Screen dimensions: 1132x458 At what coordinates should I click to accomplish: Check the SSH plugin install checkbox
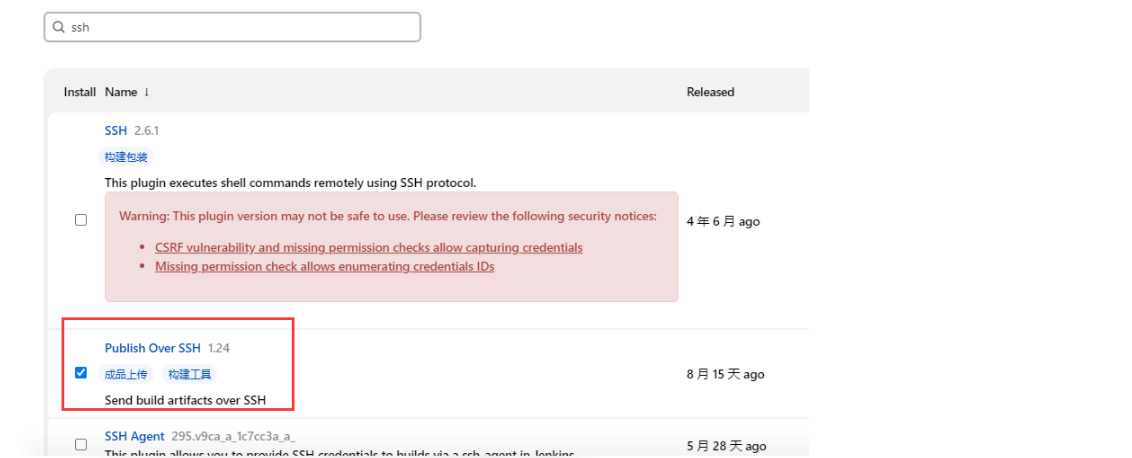point(81,220)
